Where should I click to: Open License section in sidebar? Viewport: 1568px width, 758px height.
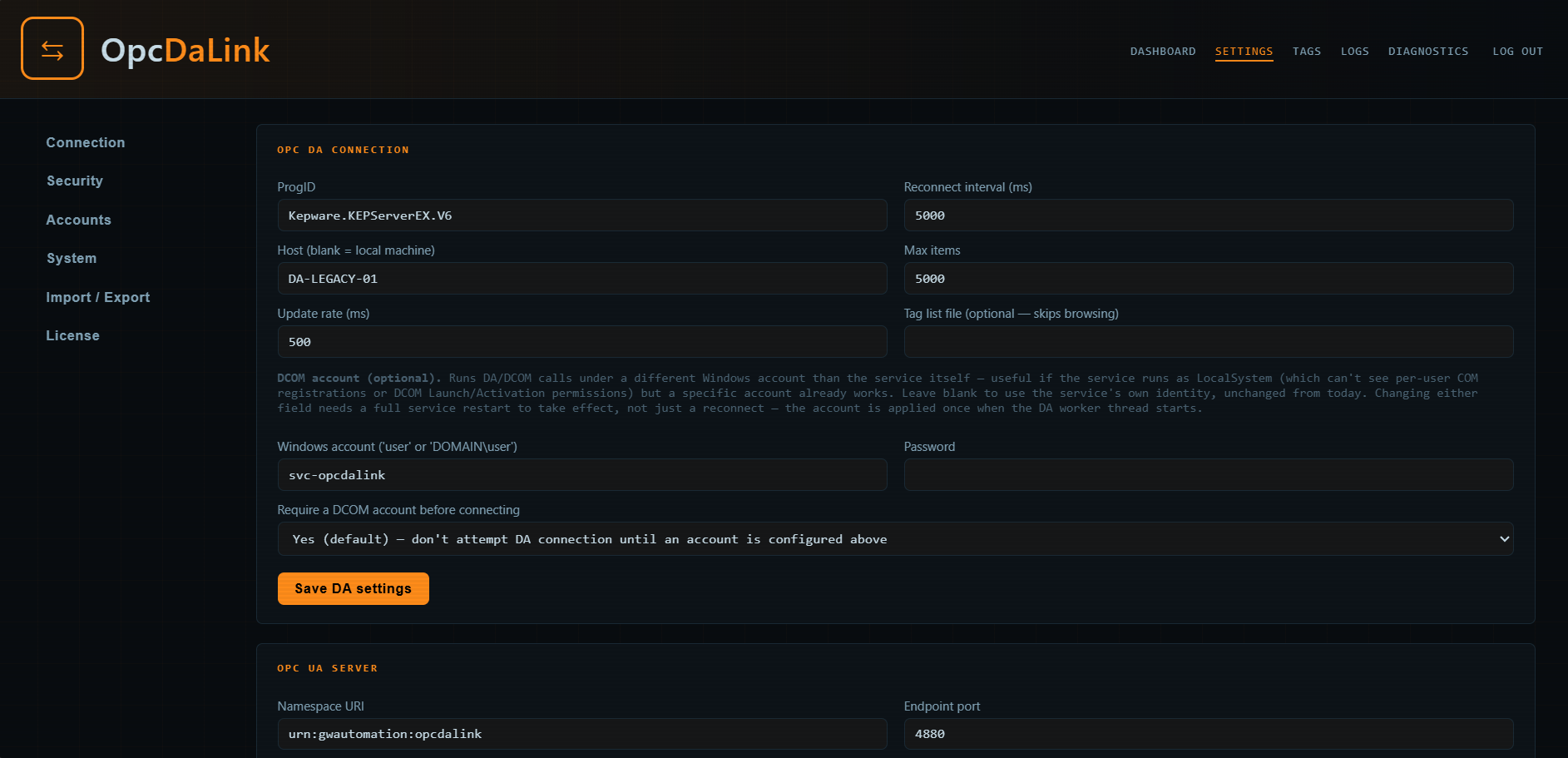tap(72, 335)
